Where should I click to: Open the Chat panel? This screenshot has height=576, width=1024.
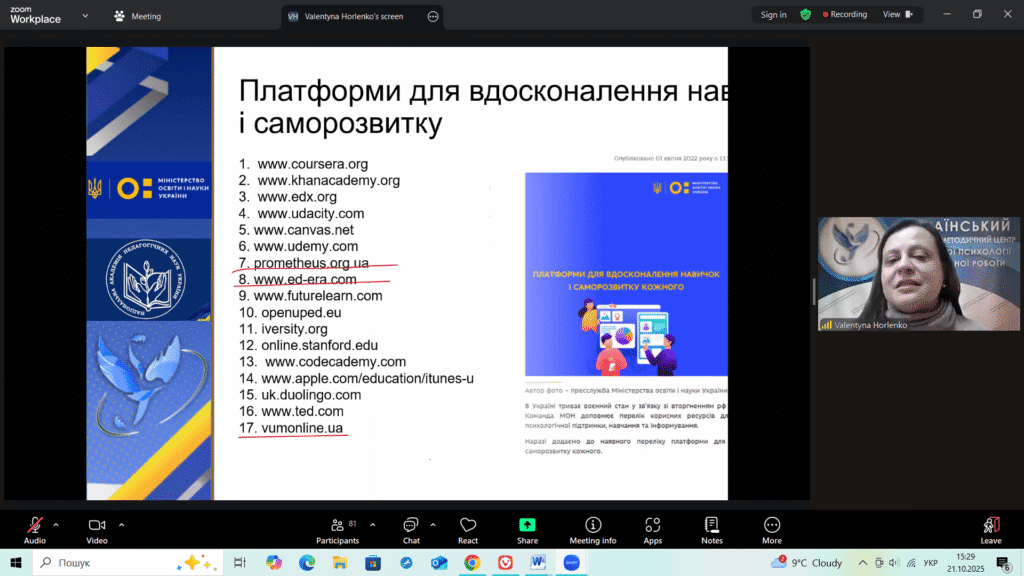point(411,529)
